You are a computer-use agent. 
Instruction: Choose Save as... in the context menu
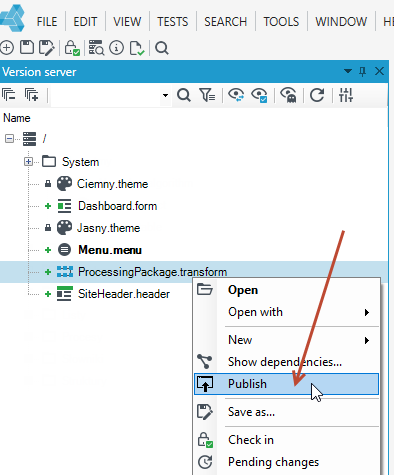[287, 412]
